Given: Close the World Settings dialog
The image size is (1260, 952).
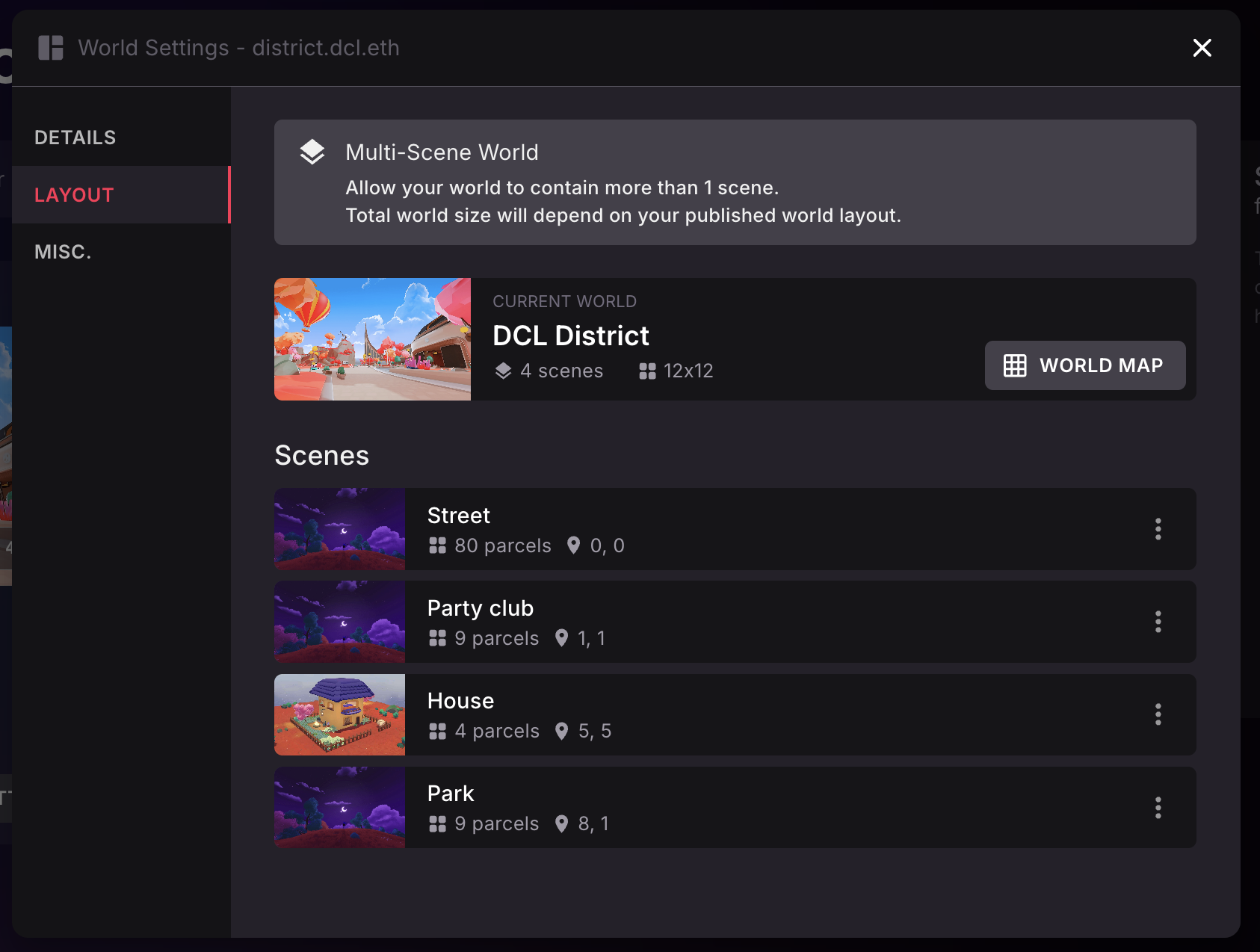Looking at the screenshot, I should (1202, 48).
